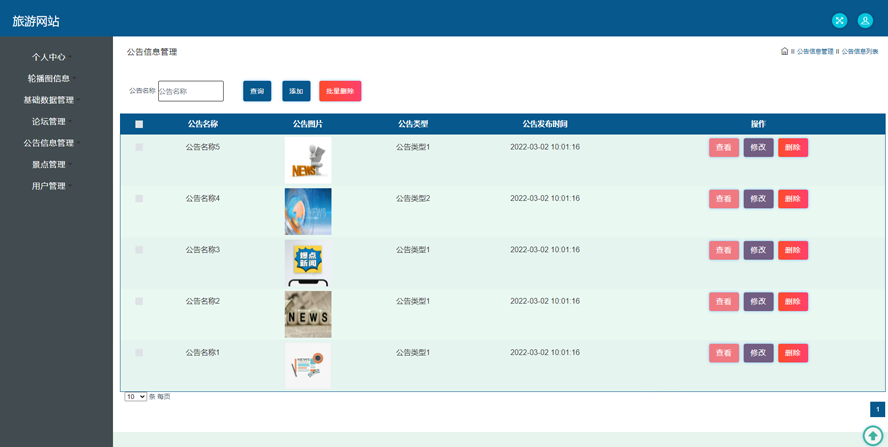Click the home icon in breadcrumb
The image size is (888, 447).
pyautogui.click(x=784, y=51)
